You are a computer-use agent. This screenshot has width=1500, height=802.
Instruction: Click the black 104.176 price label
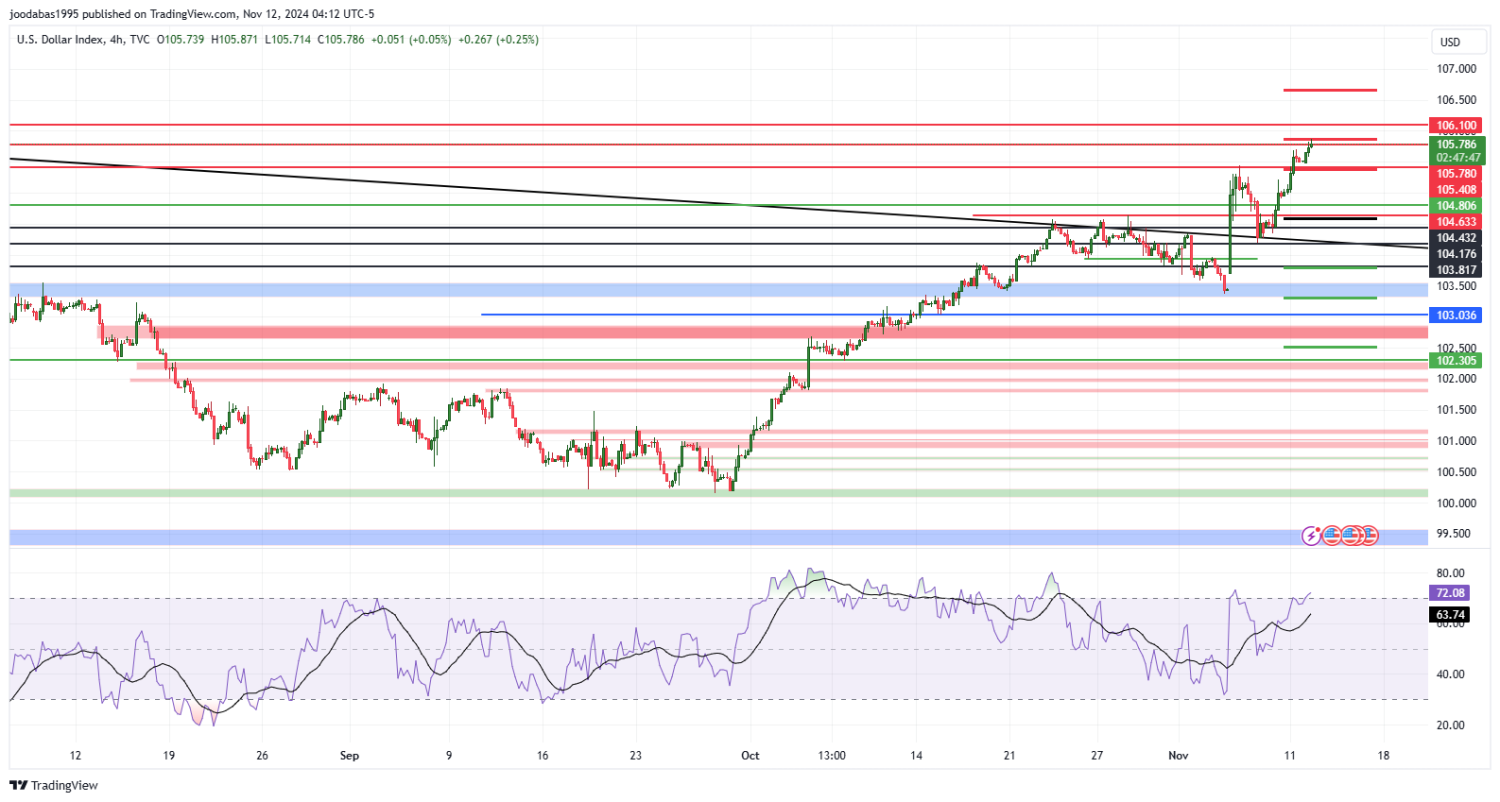(1457, 254)
